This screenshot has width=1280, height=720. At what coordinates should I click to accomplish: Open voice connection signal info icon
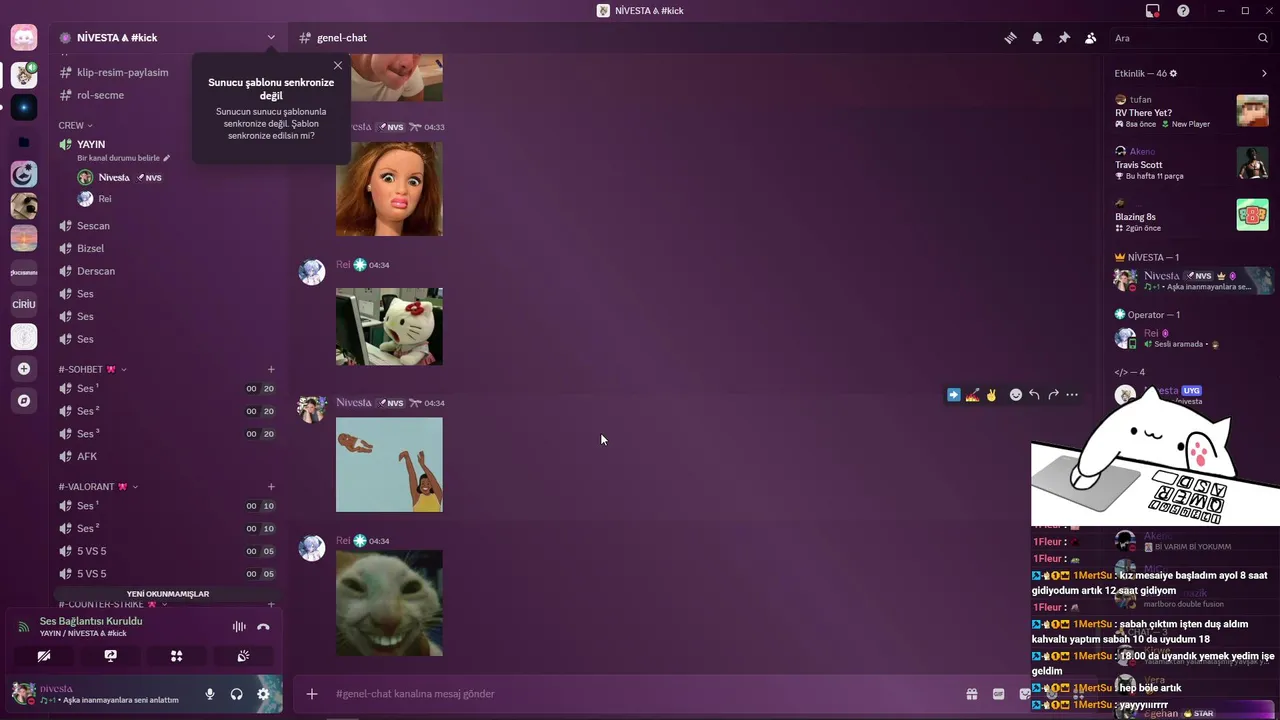pyautogui.click(x=23, y=627)
